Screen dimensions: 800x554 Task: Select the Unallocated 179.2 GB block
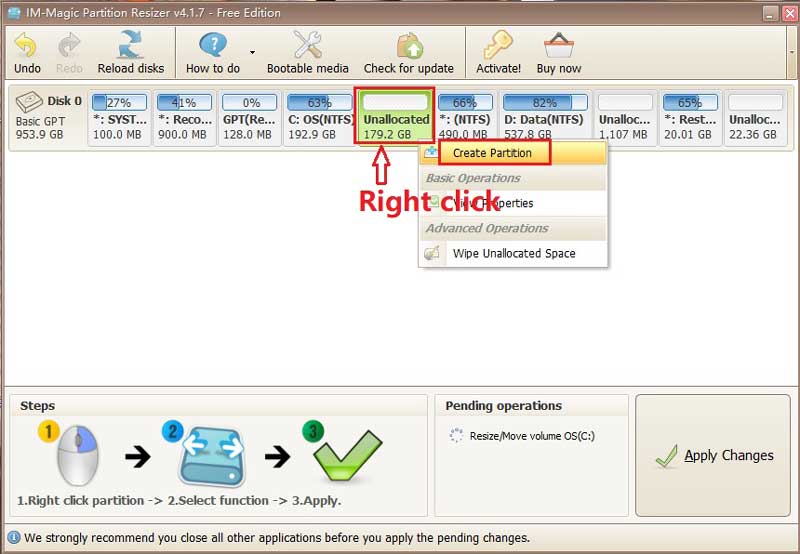395,116
